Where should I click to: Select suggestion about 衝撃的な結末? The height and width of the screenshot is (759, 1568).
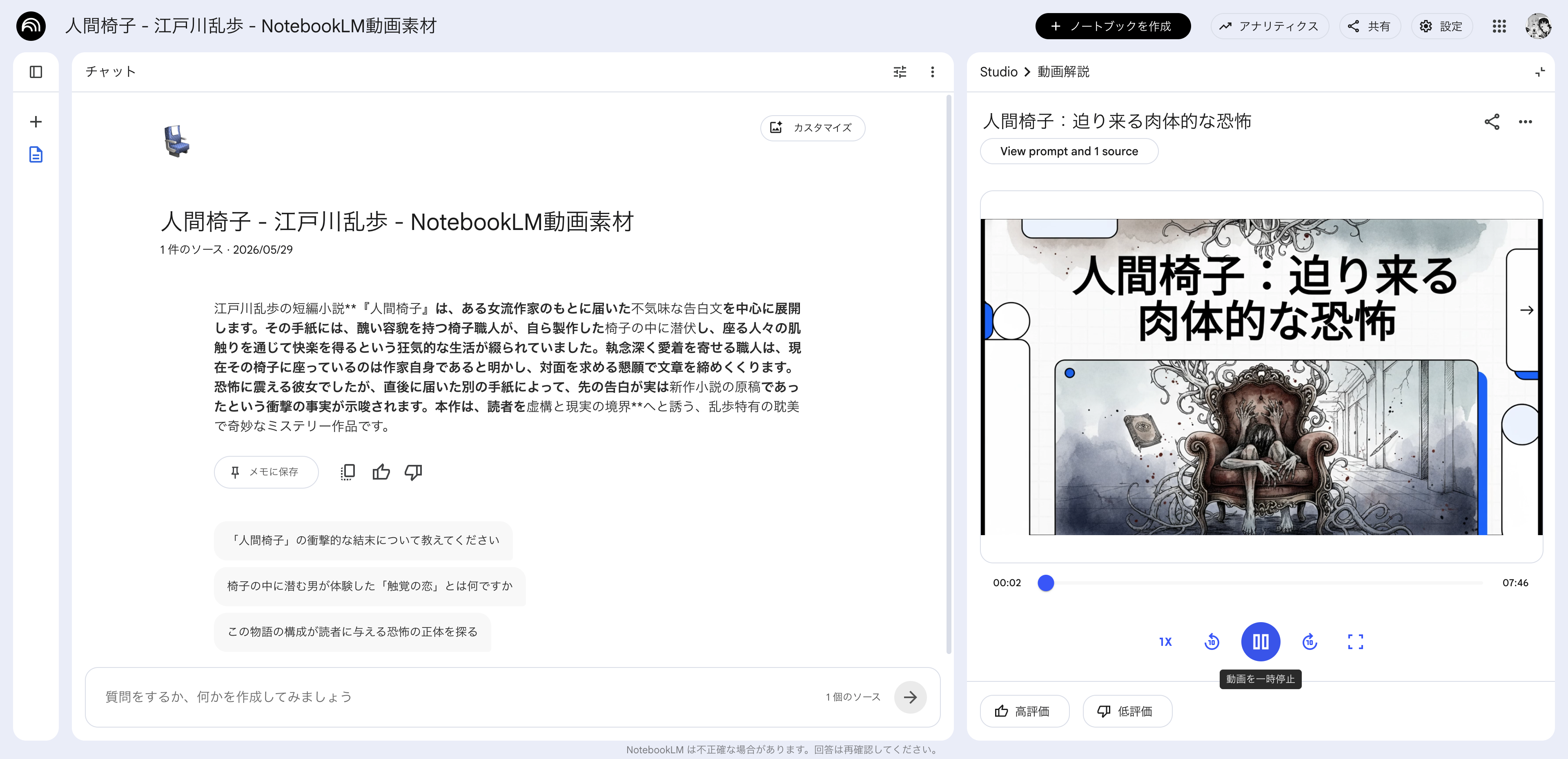point(363,540)
